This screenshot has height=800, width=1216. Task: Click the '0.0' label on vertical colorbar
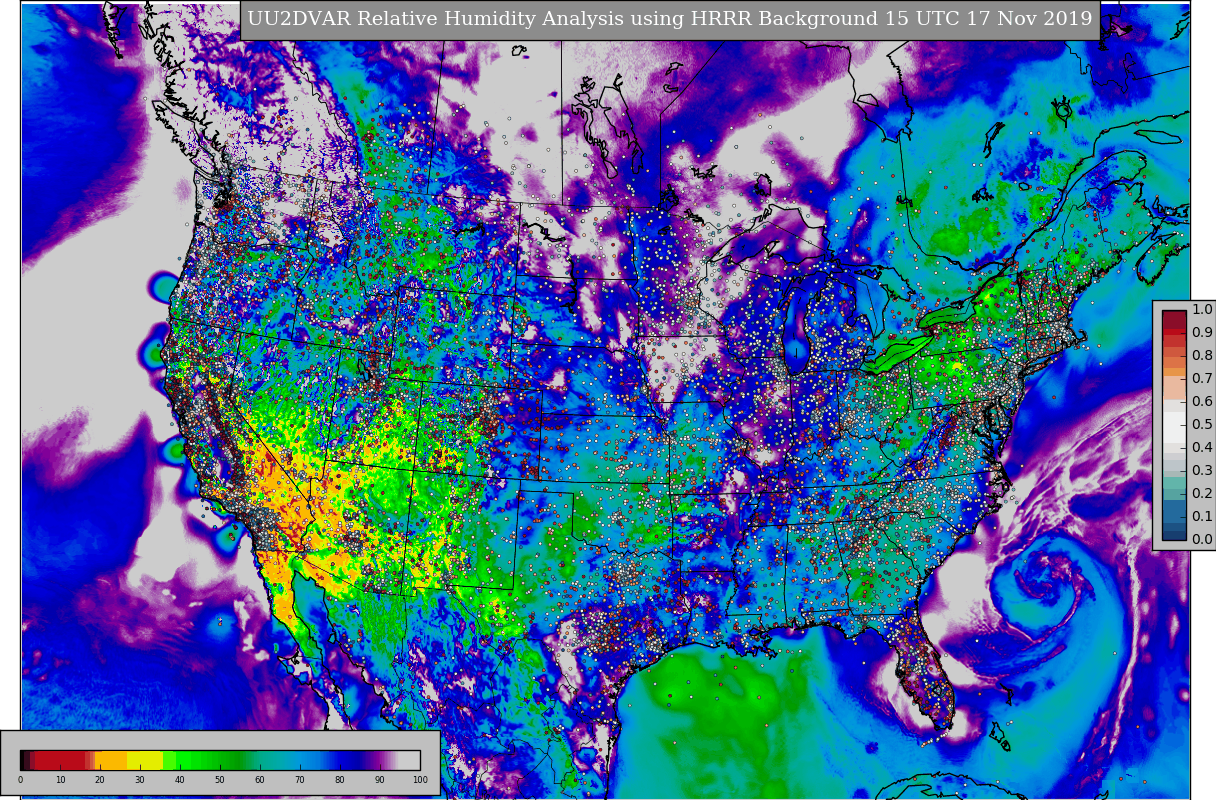tap(1202, 539)
